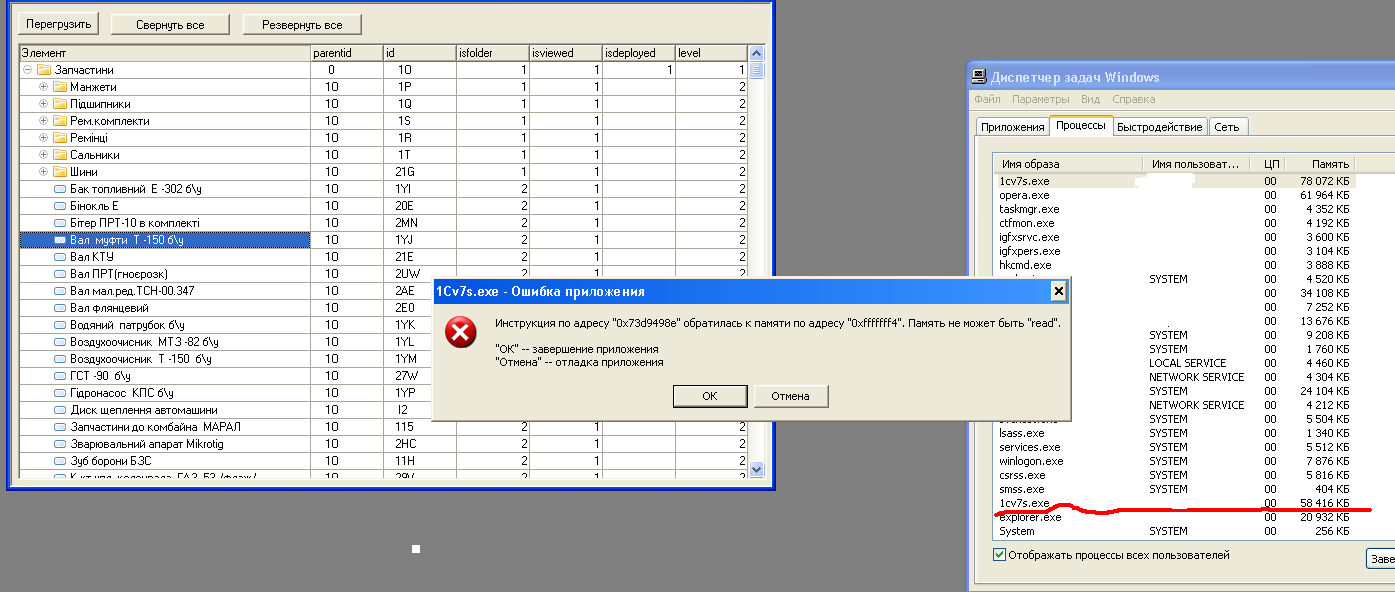Screen dimensions: 1395x592
Task: Click the red error icon in dialog
Action: pyautogui.click(x=460, y=333)
